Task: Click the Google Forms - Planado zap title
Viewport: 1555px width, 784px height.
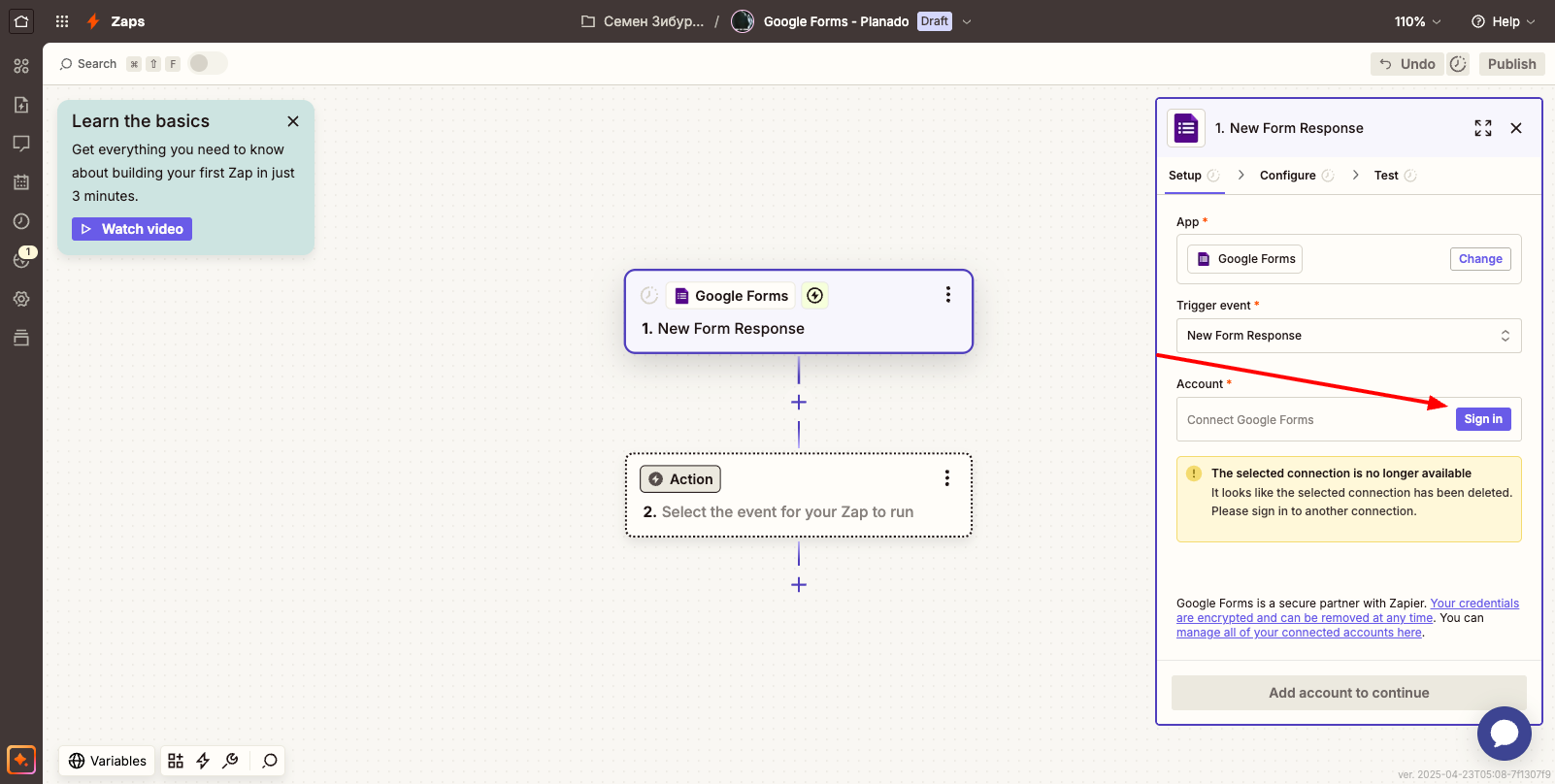Action: [836, 21]
